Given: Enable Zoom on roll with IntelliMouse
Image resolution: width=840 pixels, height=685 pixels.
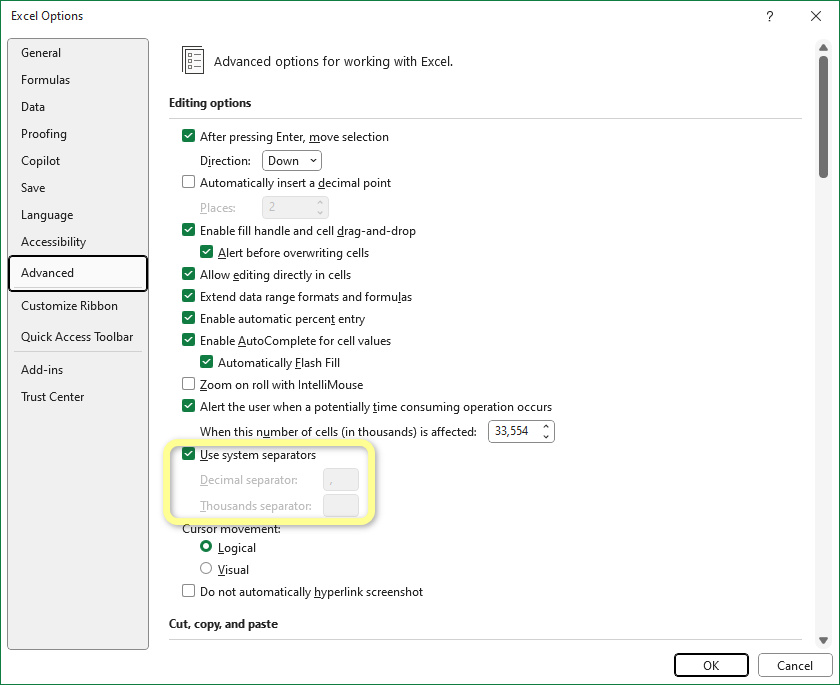Looking at the screenshot, I should point(188,383).
